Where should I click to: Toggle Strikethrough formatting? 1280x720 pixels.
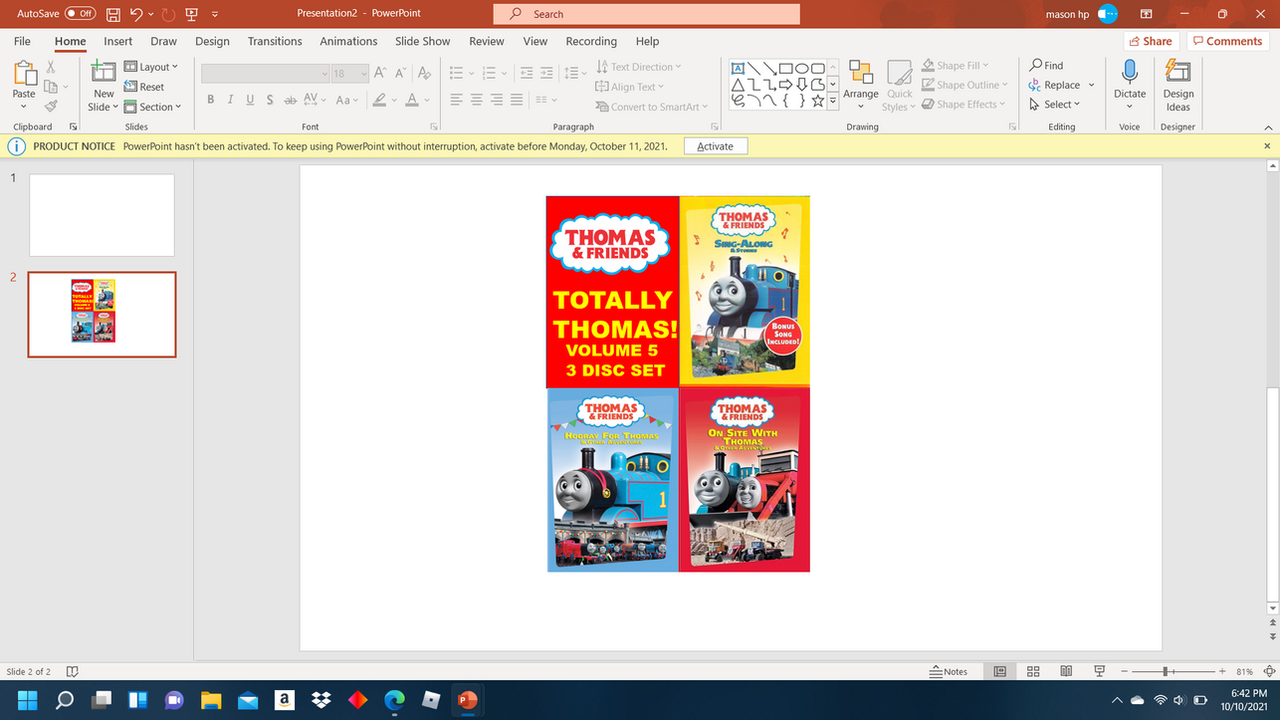point(290,99)
